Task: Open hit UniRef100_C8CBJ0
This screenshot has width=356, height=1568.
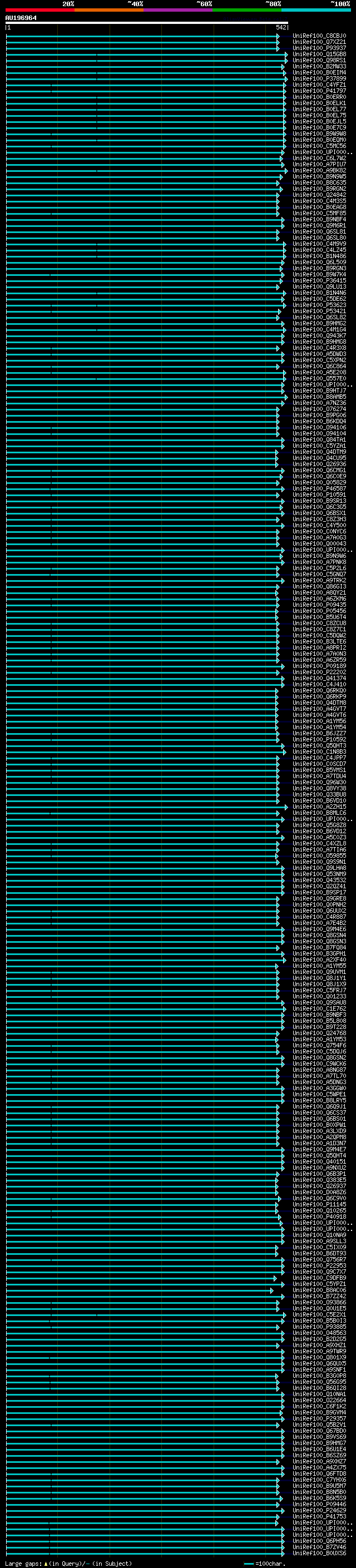Action: (319, 36)
